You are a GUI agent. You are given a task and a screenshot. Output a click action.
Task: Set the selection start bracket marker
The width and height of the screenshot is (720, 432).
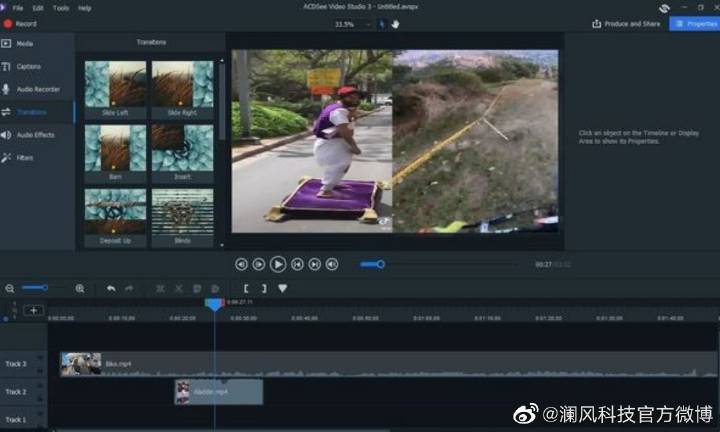click(x=246, y=288)
